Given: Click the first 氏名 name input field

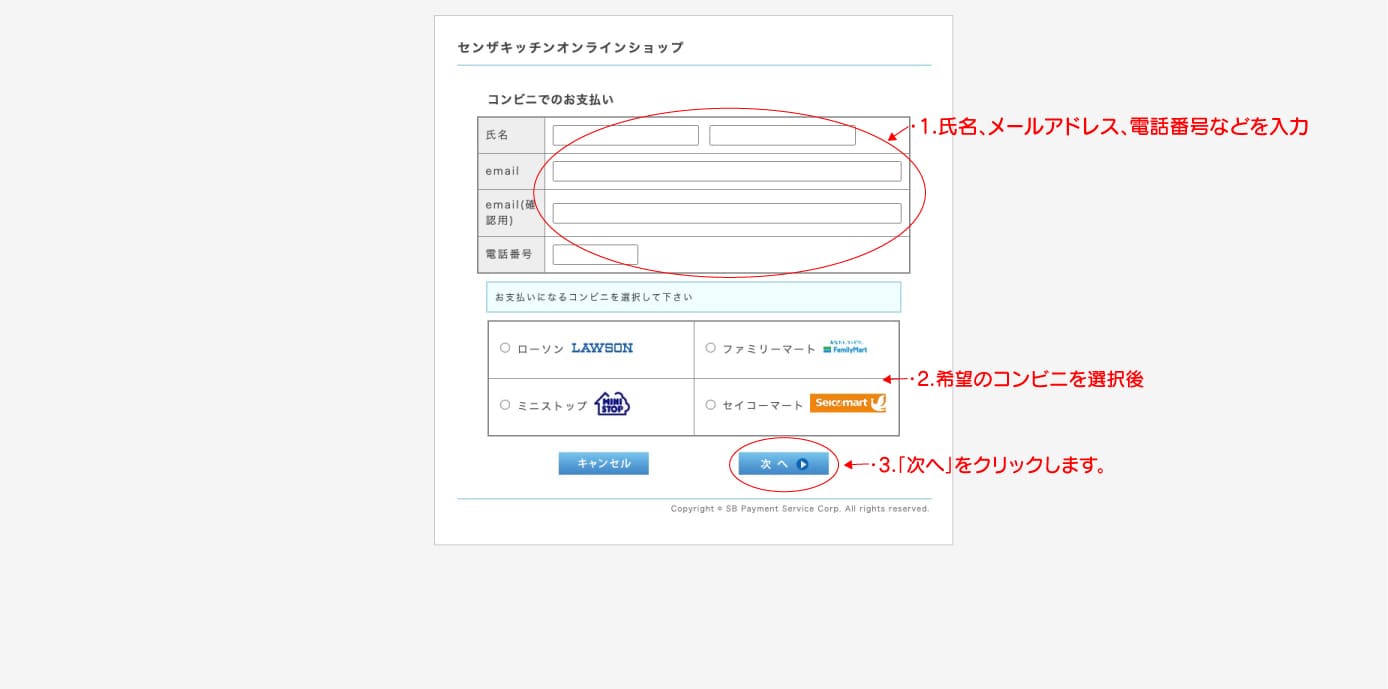Looking at the screenshot, I should coord(625,134).
